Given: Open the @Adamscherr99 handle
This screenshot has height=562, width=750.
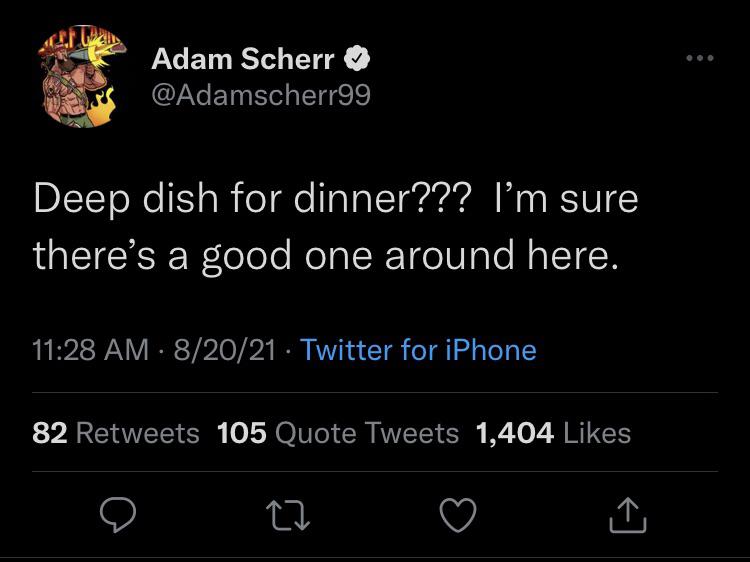Looking at the screenshot, I should 260,95.
